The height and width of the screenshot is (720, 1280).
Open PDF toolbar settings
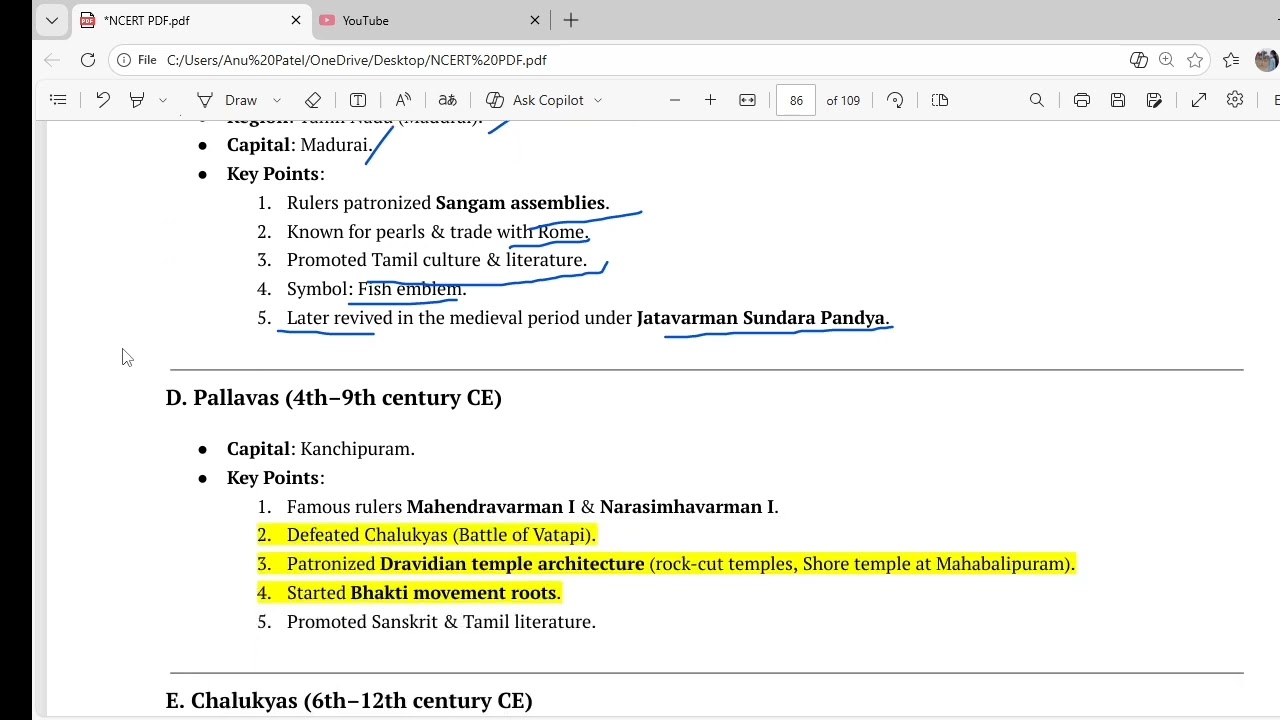[1235, 100]
